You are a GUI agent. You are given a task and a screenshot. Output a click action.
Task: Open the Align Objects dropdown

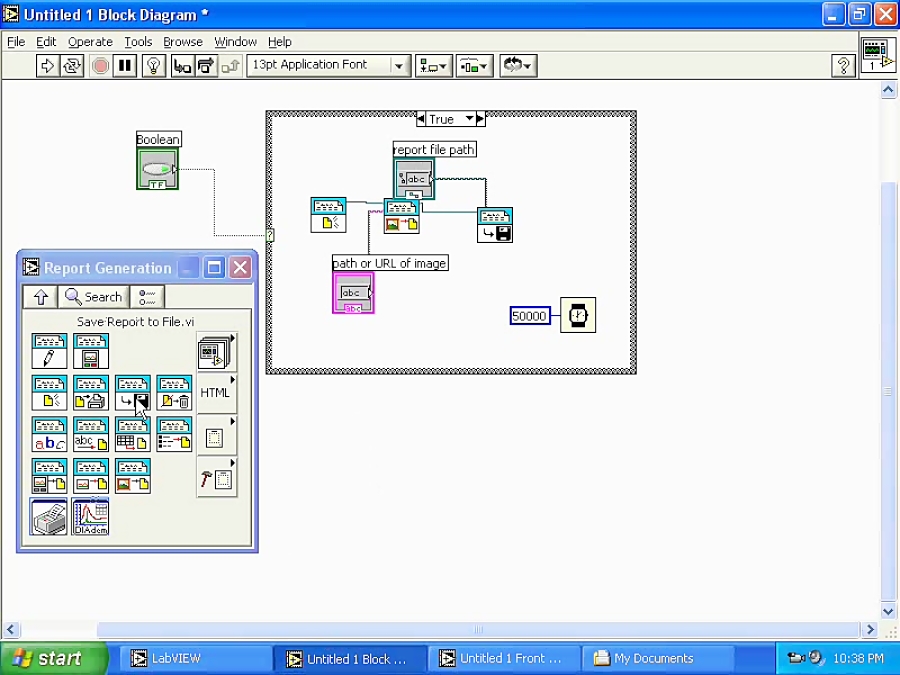(434, 66)
